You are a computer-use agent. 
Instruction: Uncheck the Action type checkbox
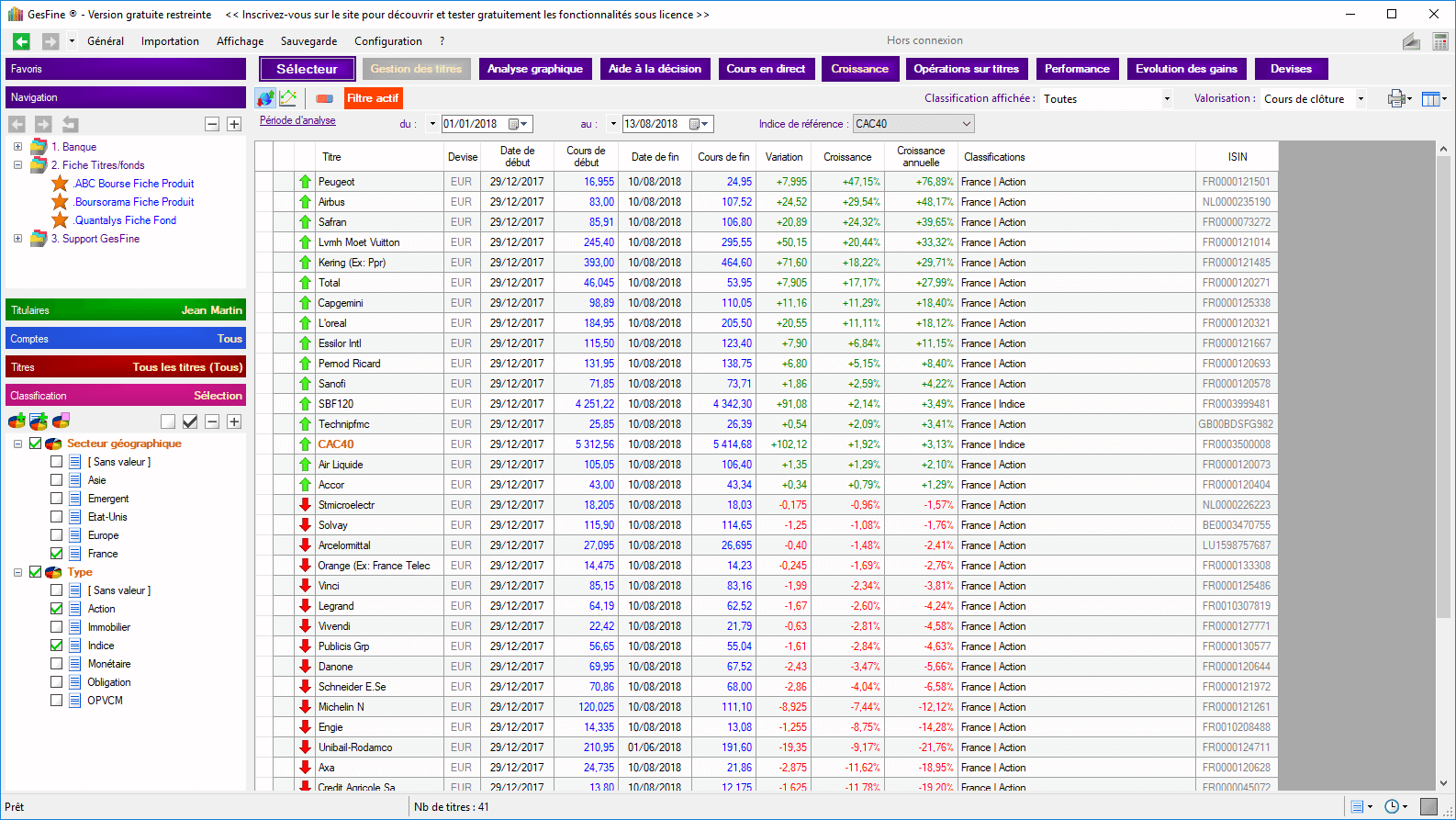[57, 609]
